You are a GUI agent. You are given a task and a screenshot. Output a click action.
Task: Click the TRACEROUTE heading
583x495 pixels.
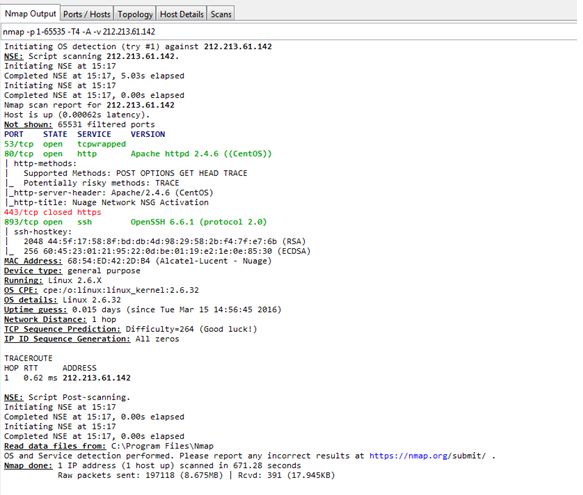28,358
